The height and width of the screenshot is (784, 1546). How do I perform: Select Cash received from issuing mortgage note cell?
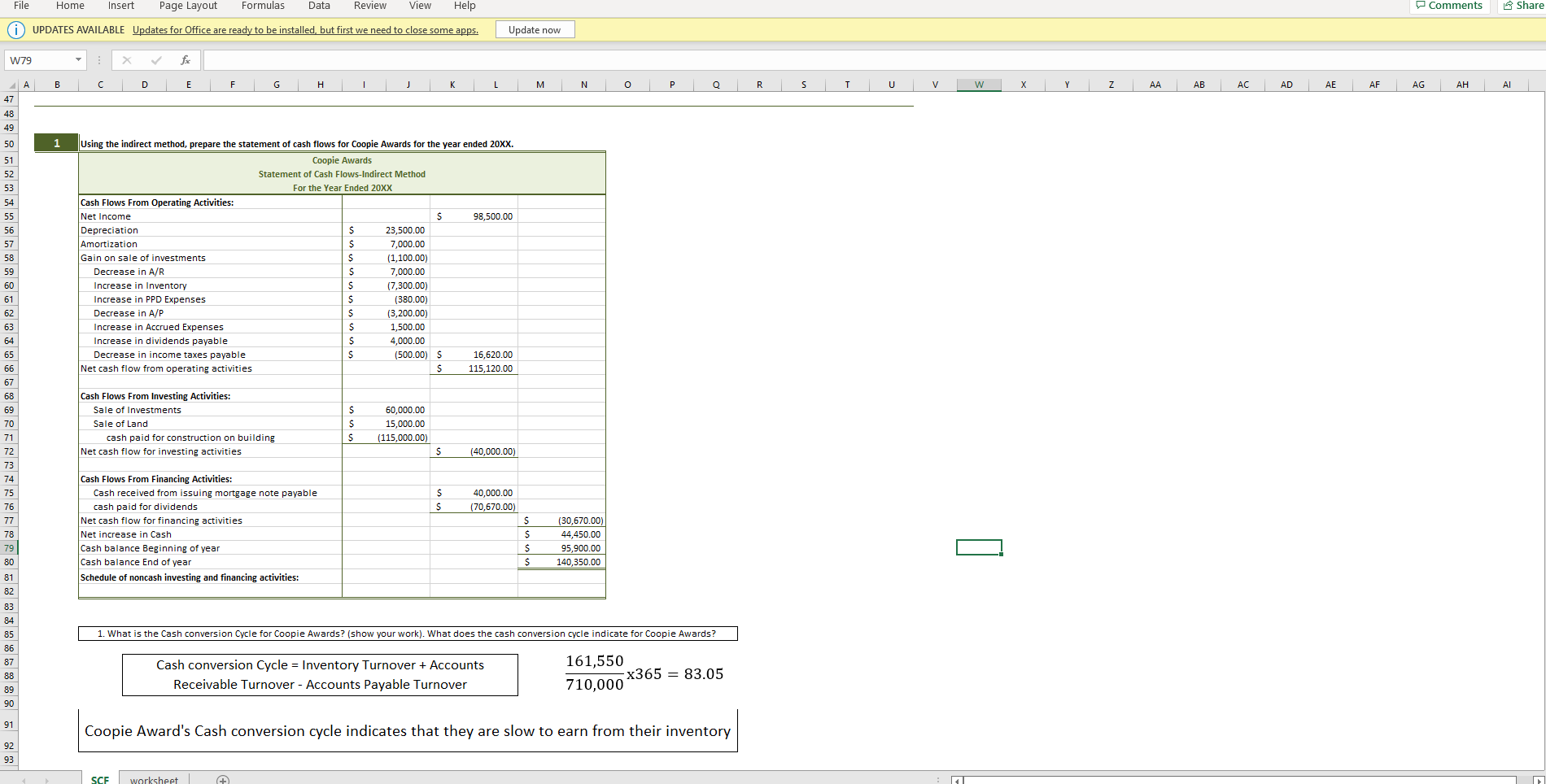210,493
